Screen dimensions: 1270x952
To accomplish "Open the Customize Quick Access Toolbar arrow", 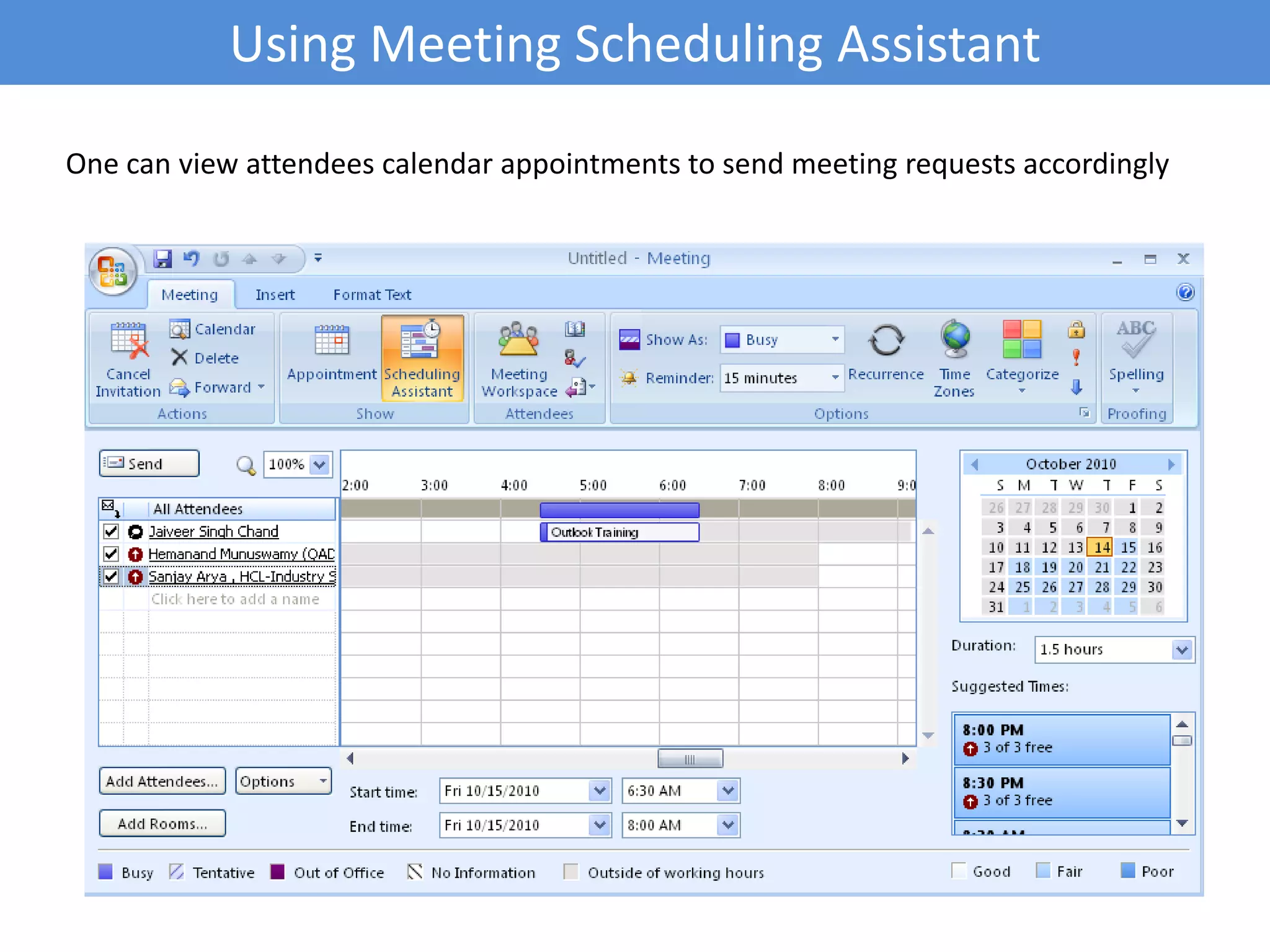I will (318, 258).
